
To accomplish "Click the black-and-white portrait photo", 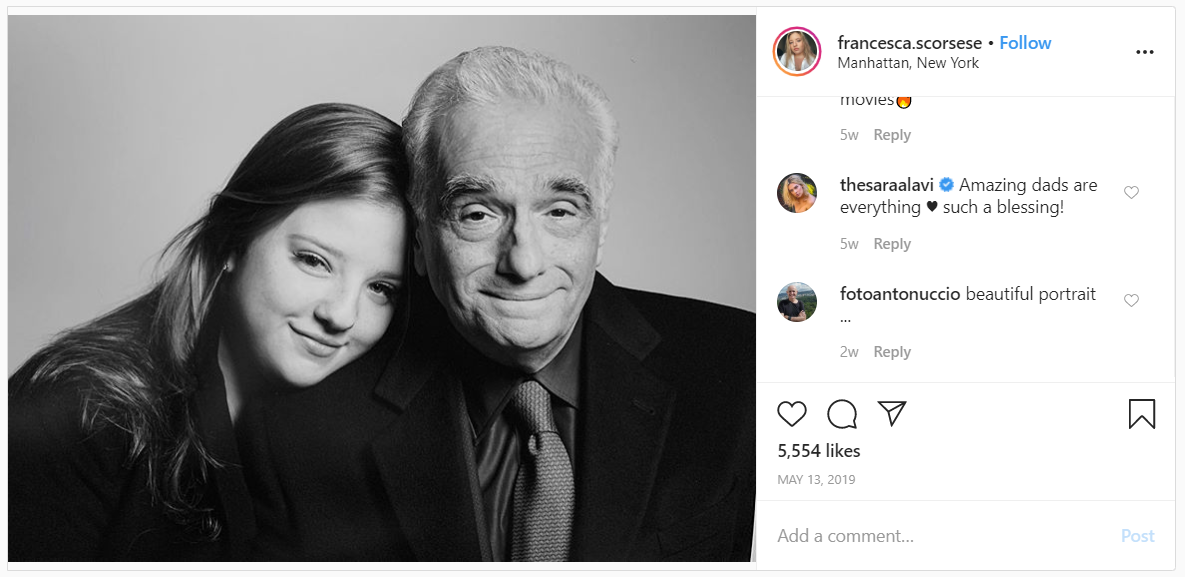I will 382,288.
